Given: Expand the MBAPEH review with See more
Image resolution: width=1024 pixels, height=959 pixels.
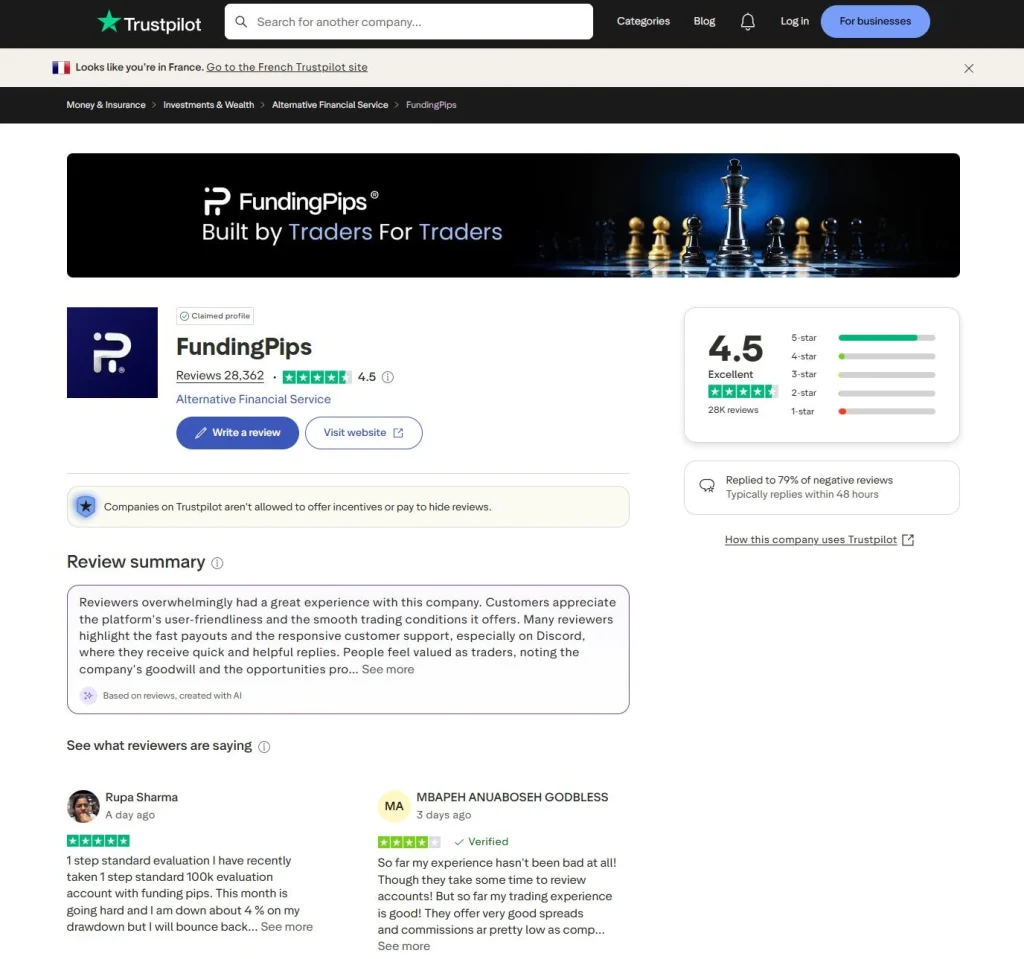Looking at the screenshot, I should (x=404, y=946).
